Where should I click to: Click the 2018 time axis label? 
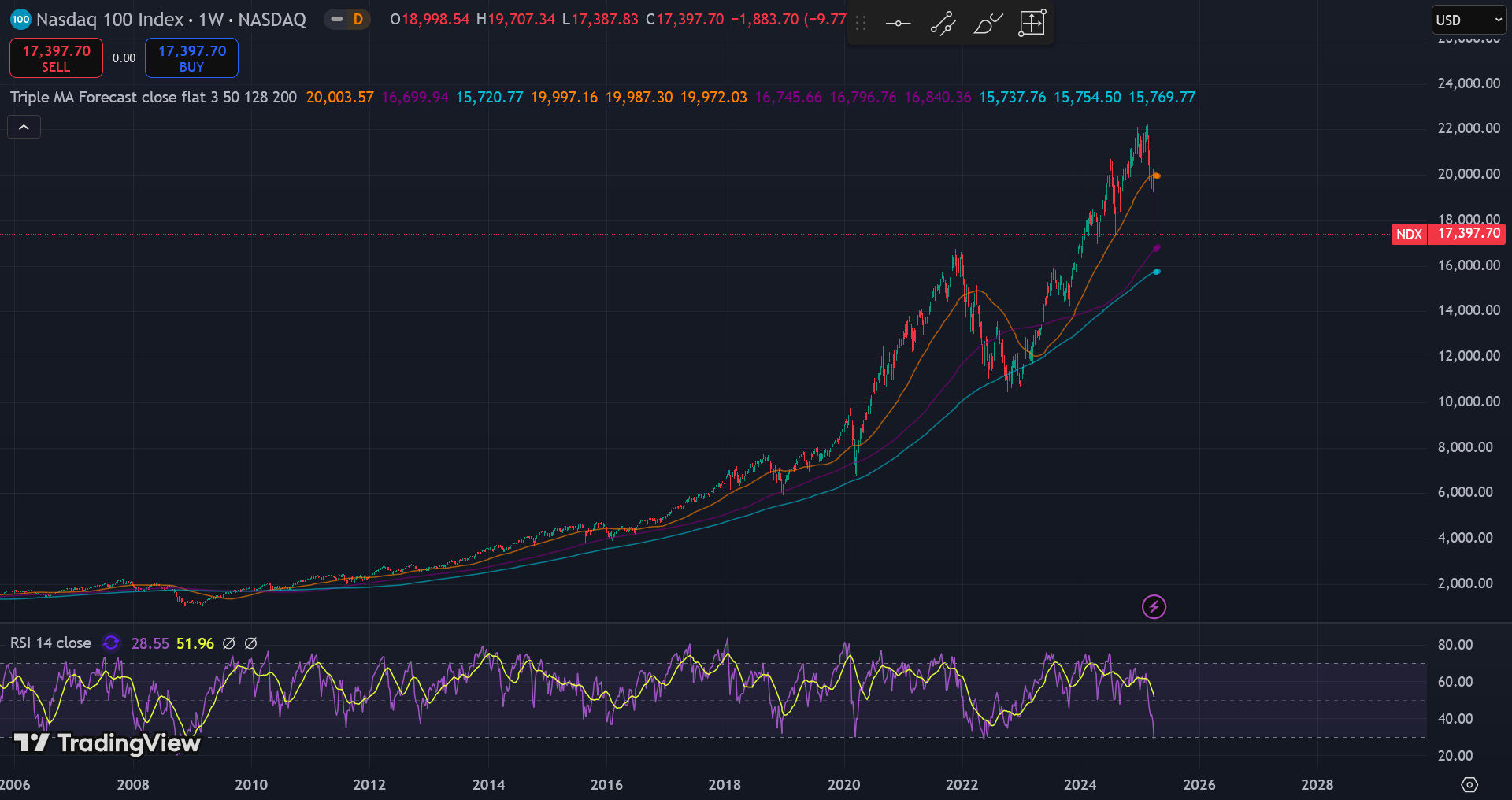[724, 785]
